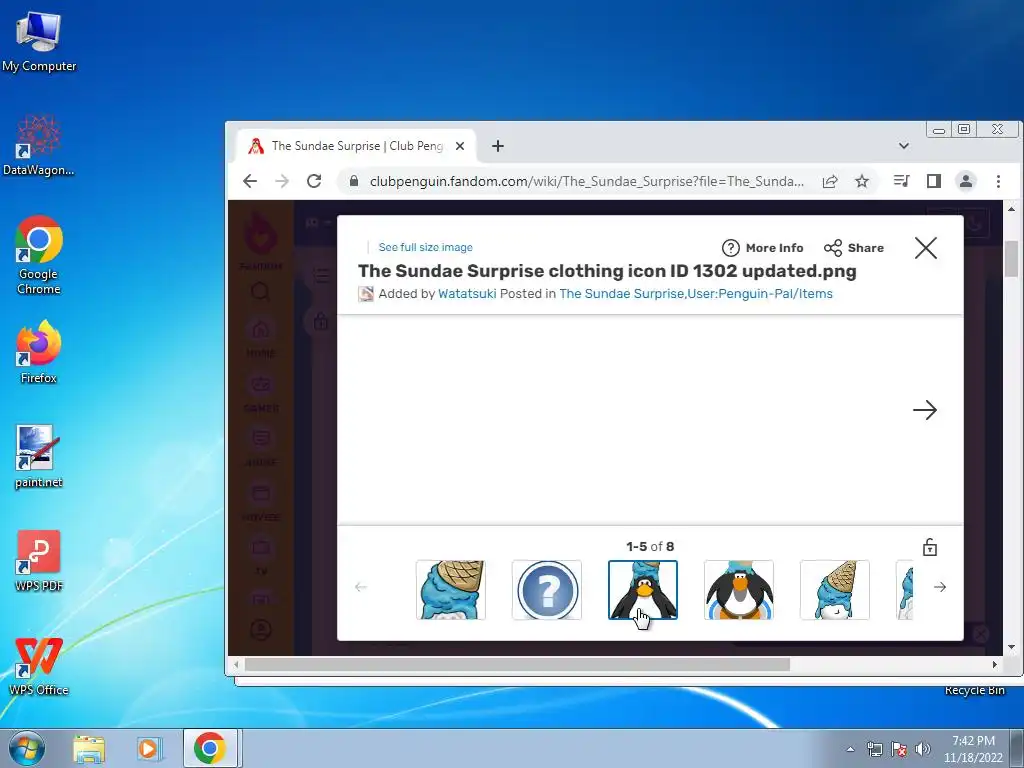
Task: Open the WPS Office desktop shortcut
Action: (39, 665)
